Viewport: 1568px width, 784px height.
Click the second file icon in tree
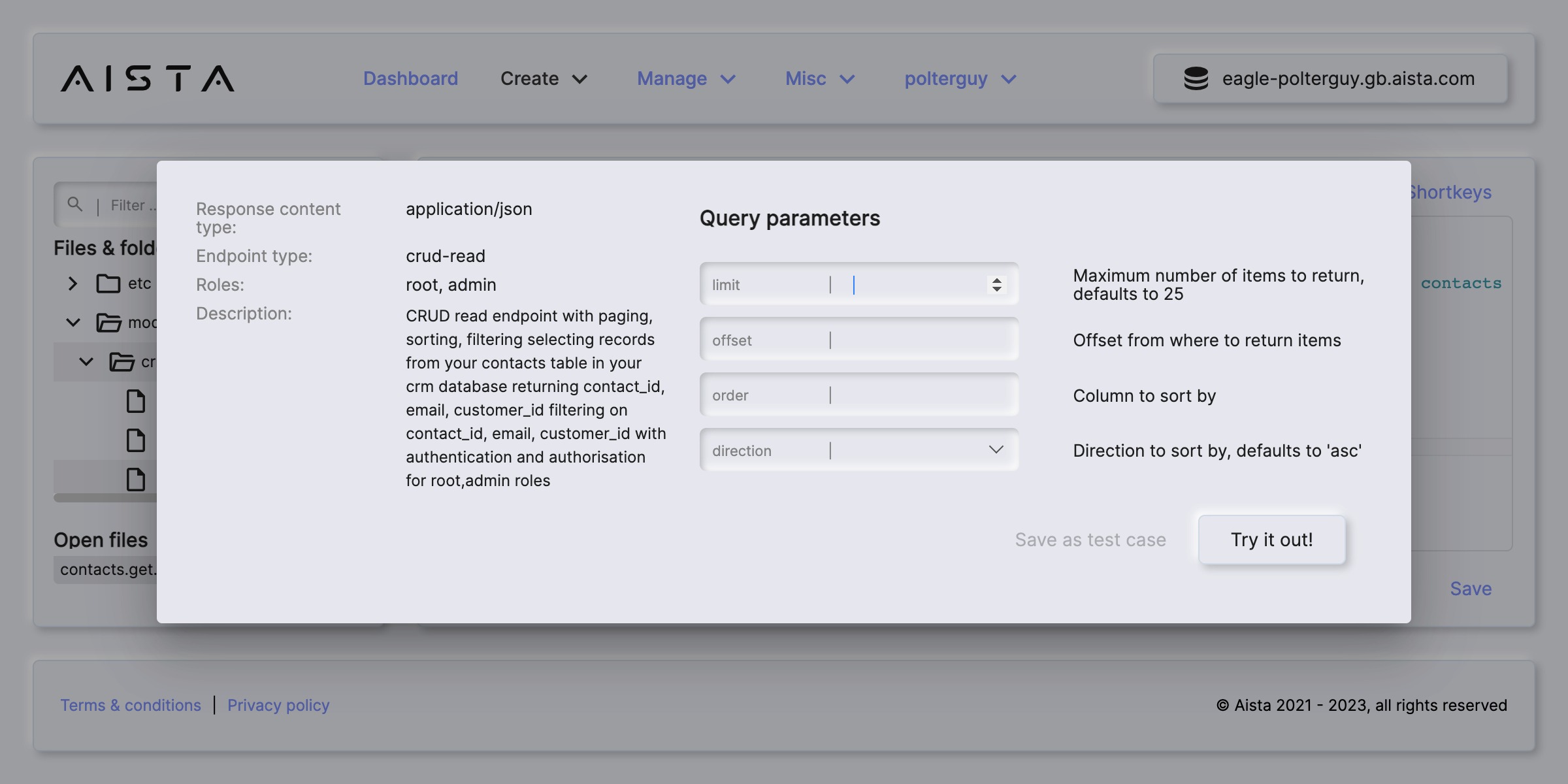pyautogui.click(x=135, y=440)
